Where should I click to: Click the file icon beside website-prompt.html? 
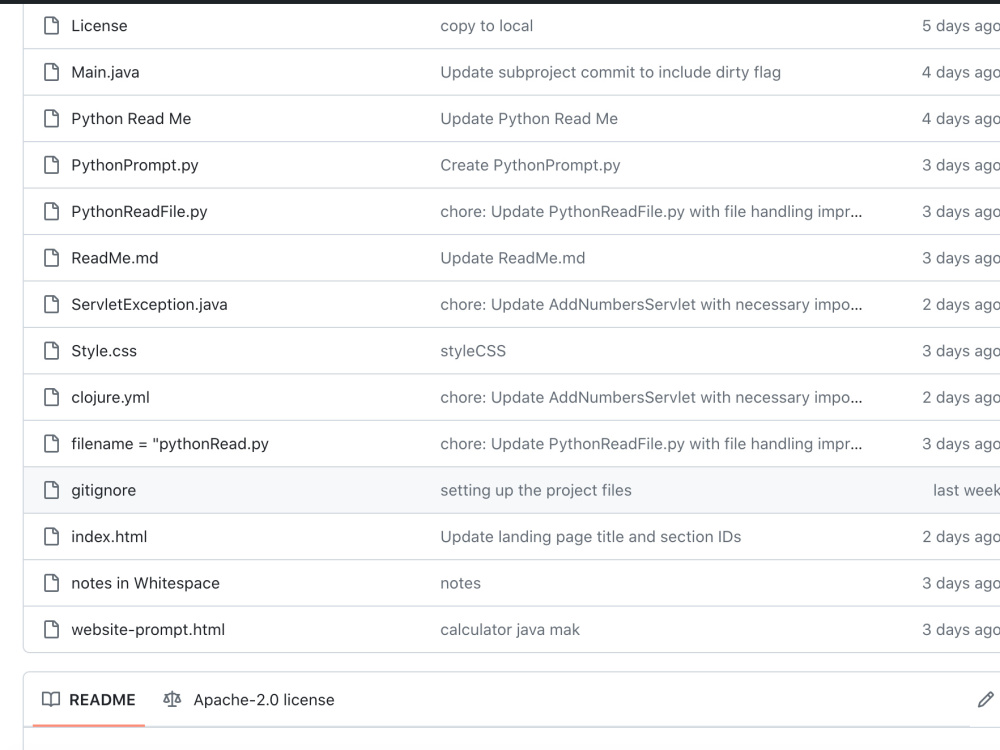(x=52, y=629)
